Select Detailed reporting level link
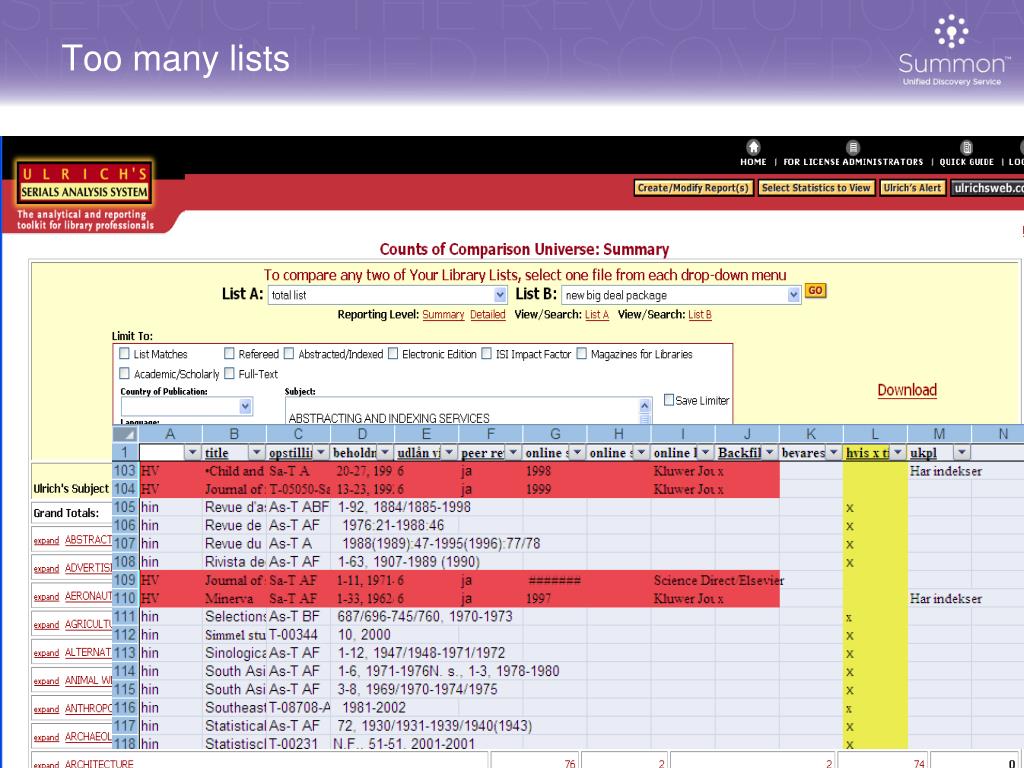Image resolution: width=1024 pixels, height=768 pixels. coord(488,315)
